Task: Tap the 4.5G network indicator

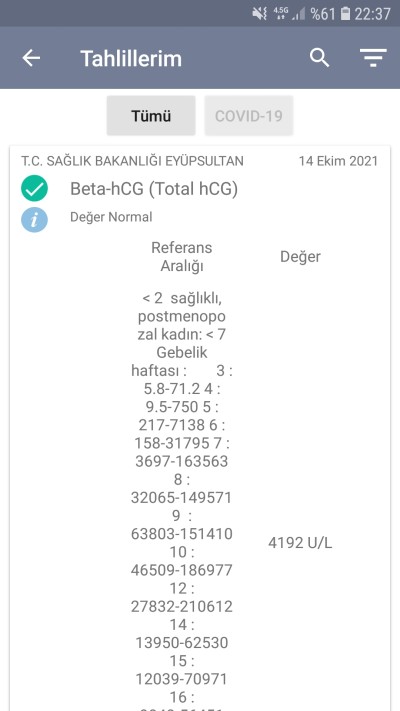Action: click(x=281, y=13)
